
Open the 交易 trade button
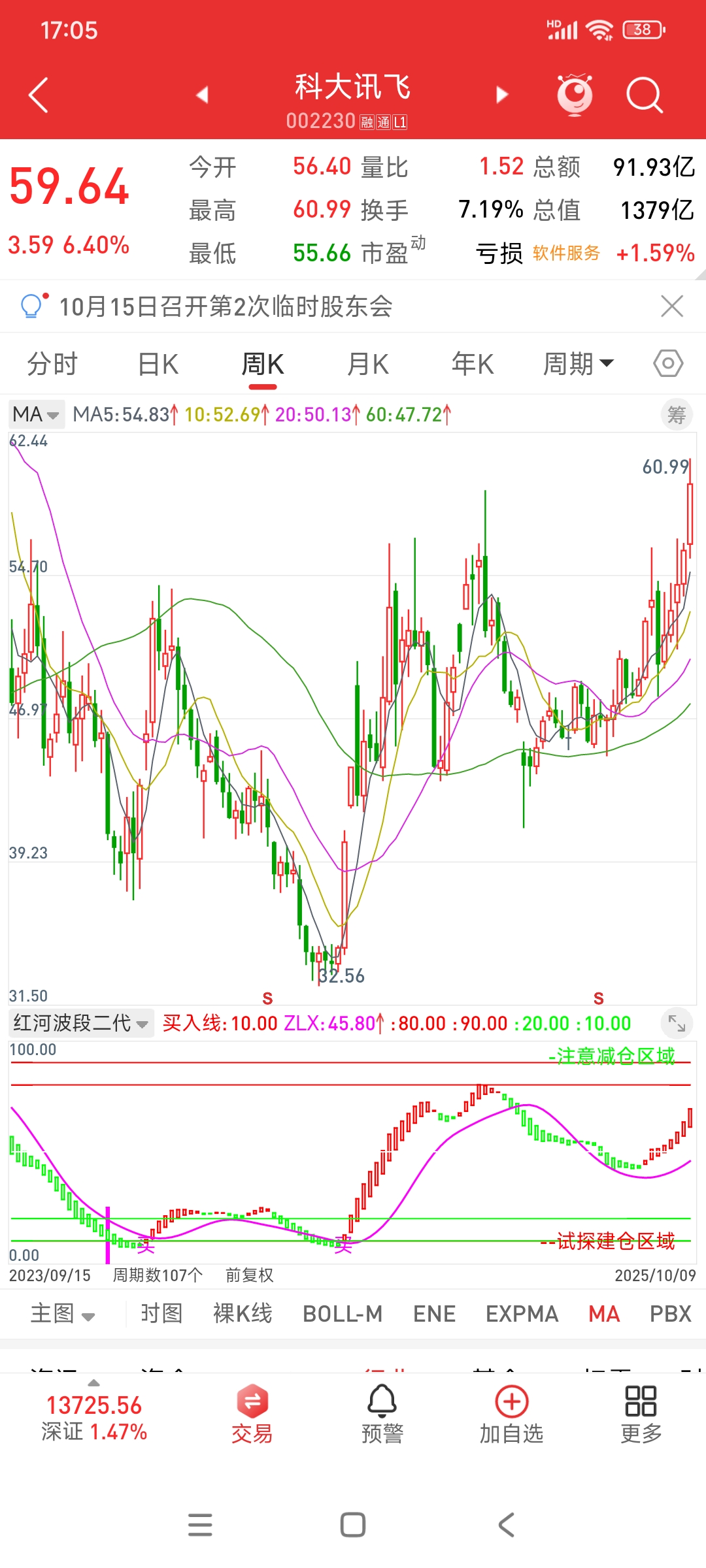pos(252,1414)
